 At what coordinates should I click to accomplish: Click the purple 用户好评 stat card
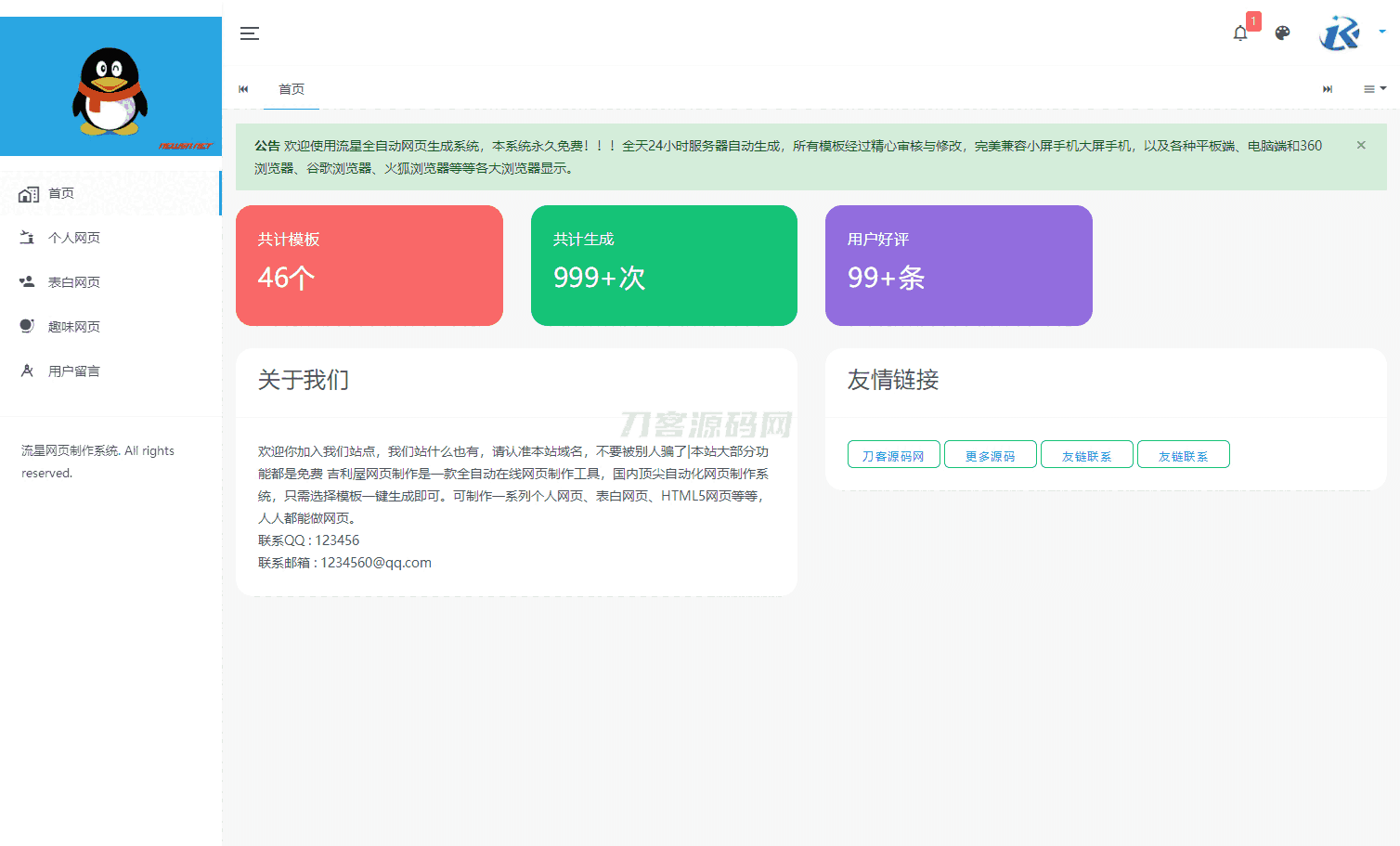[958, 266]
